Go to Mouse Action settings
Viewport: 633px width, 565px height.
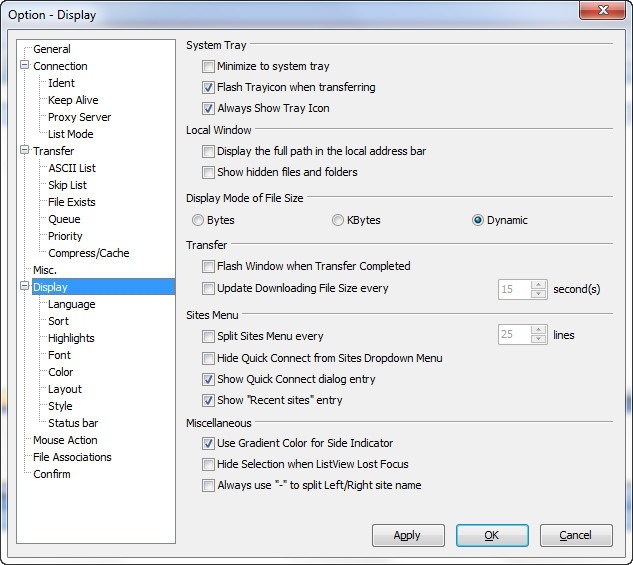point(65,440)
